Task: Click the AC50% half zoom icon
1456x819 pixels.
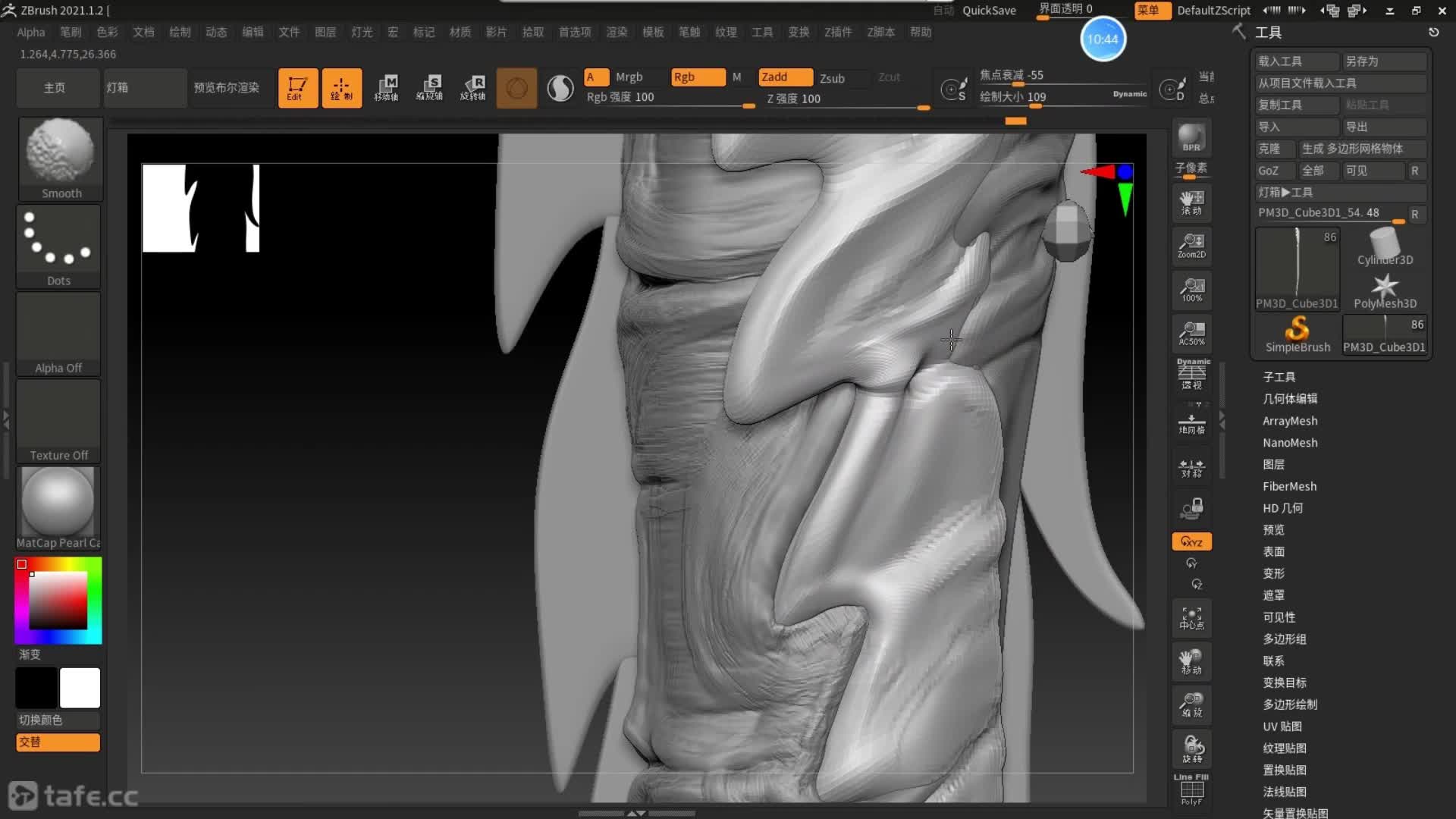Action: [x=1191, y=333]
